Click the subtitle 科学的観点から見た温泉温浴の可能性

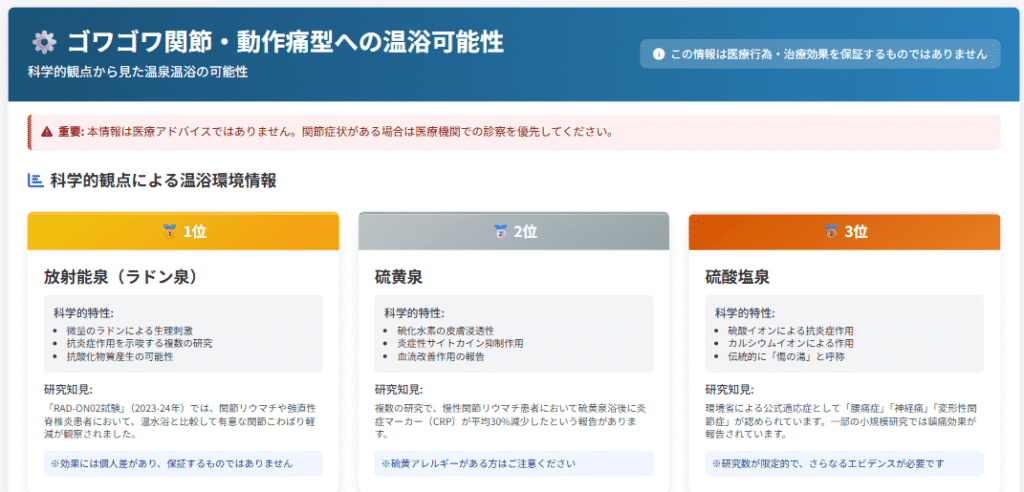tap(138, 73)
